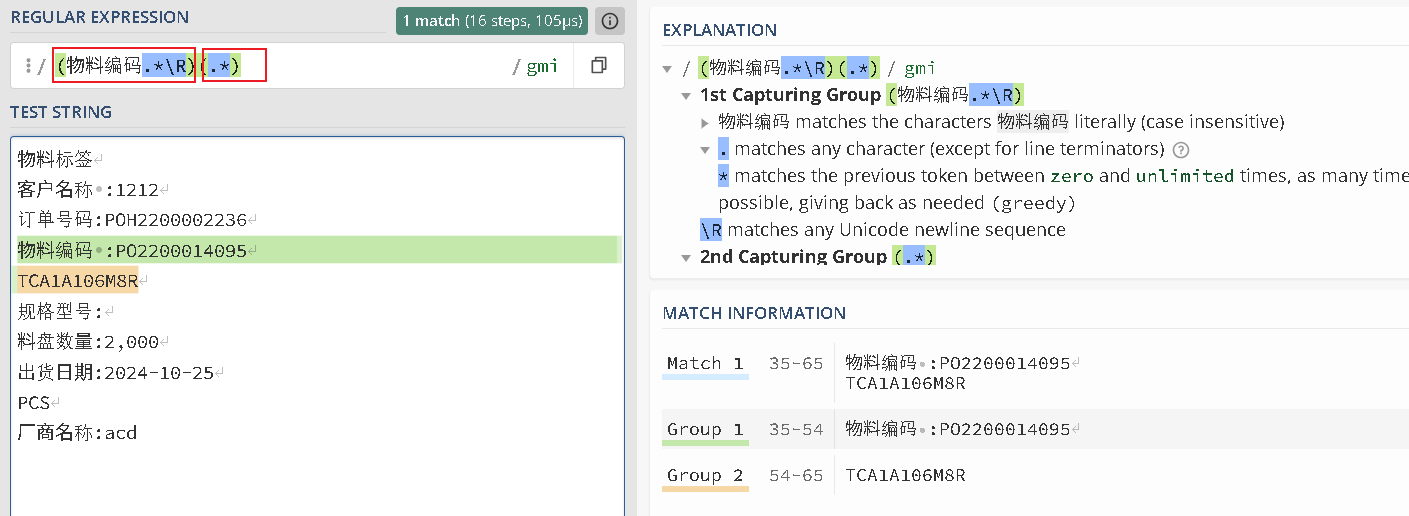This screenshot has width=1409, height=516.
Task: Click the '1 match (16 steps, 105µs)' badge
Action: [x=491, y=20]
